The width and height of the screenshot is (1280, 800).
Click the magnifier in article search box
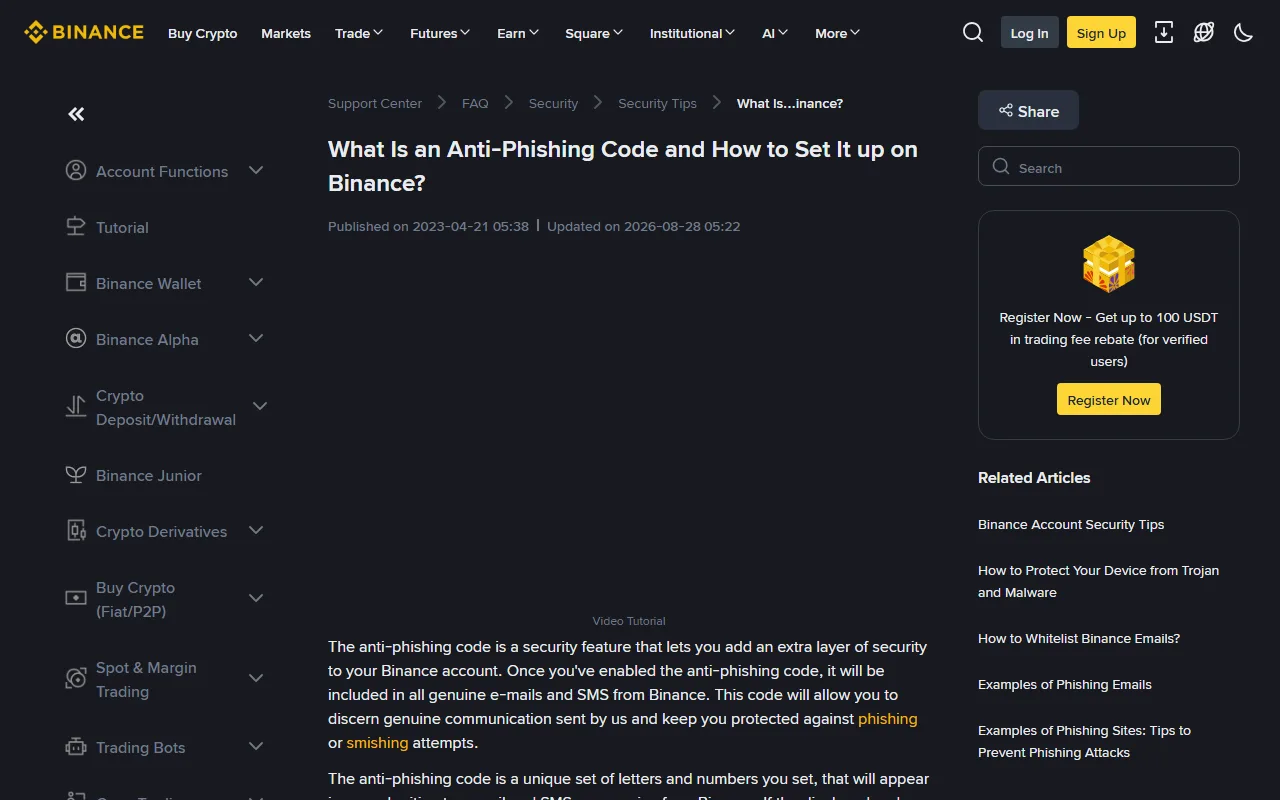coord(1001,167)
